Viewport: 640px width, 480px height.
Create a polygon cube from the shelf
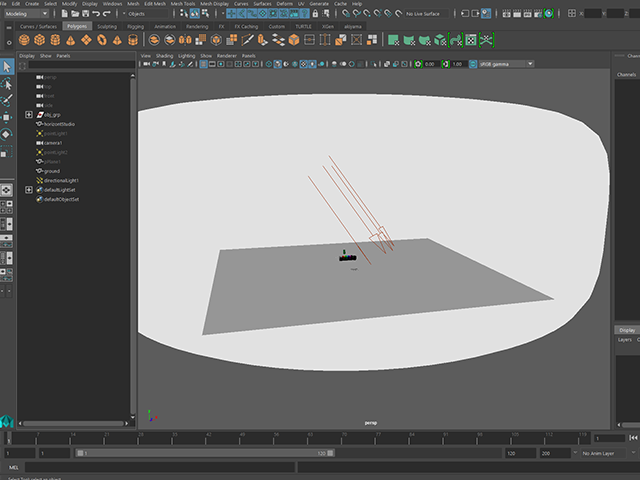pos(40,40)
